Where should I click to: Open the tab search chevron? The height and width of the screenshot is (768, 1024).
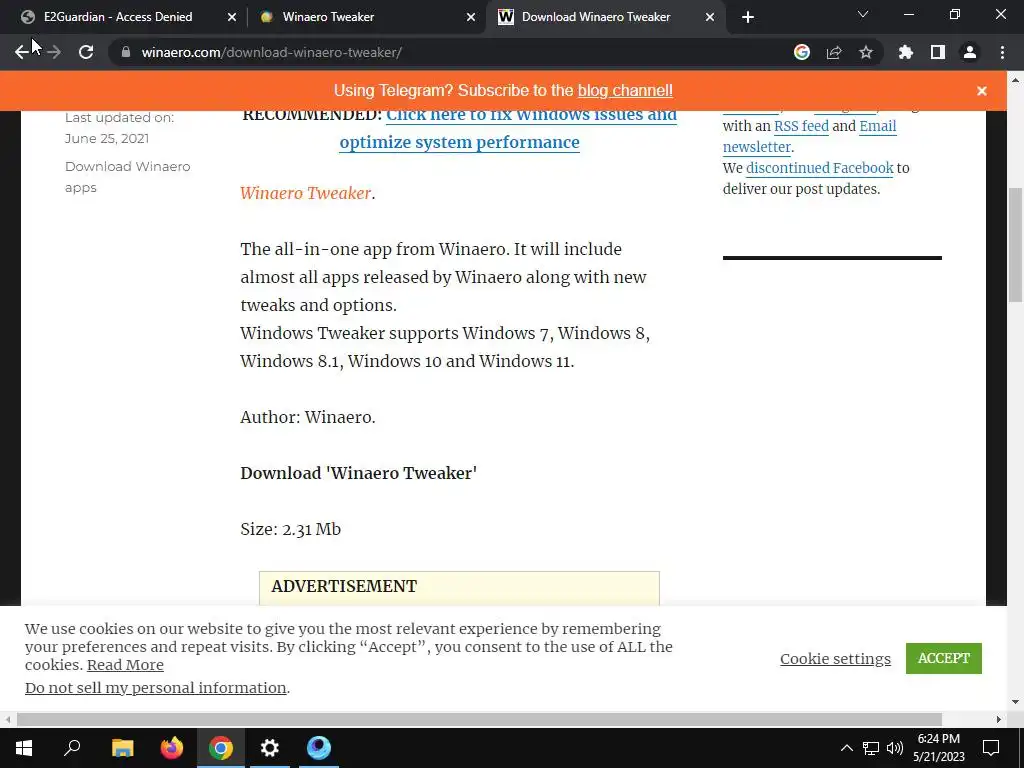[863, 14]
